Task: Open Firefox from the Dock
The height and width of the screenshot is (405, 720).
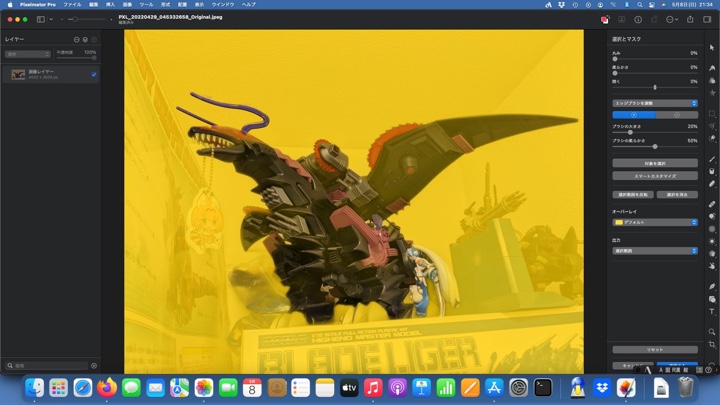Action: click(x=107, y=388)
